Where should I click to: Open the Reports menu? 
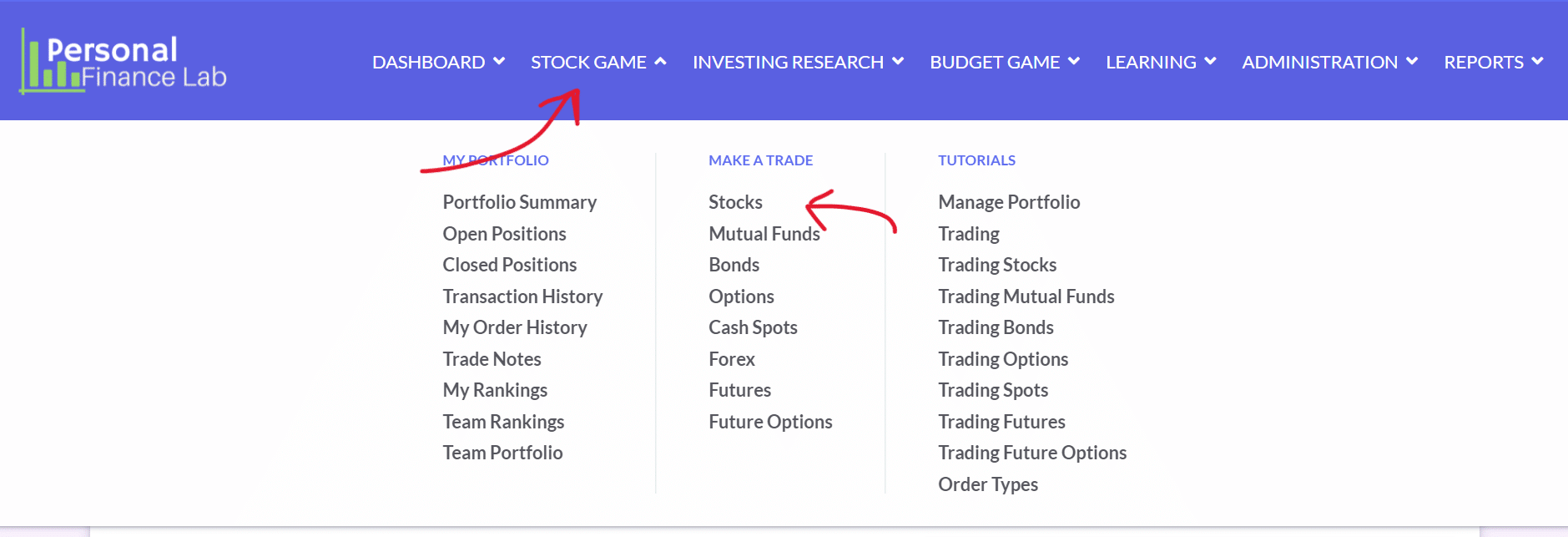(x=1484, y=62)
